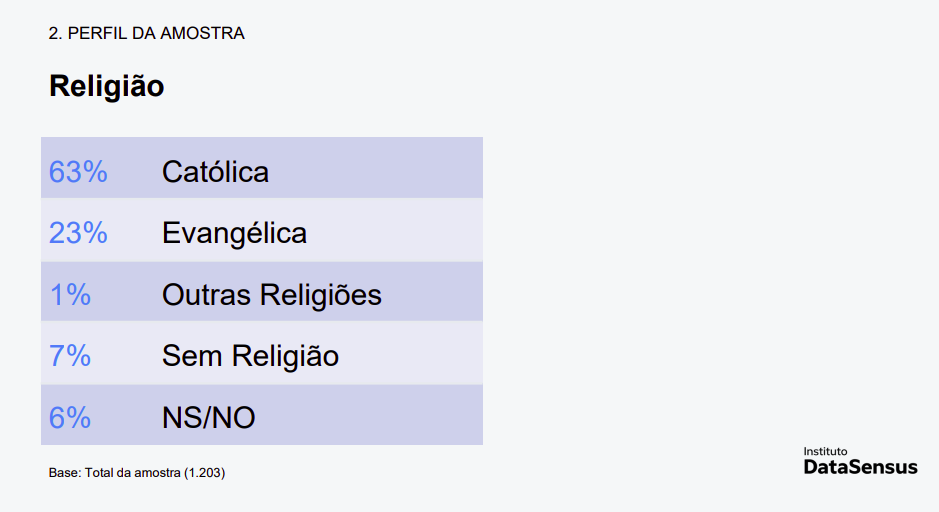The height and width of the screenshot is (512, 939).
Task: Click the 7% value
Action: pyautogui.click(x=69, y=356)
